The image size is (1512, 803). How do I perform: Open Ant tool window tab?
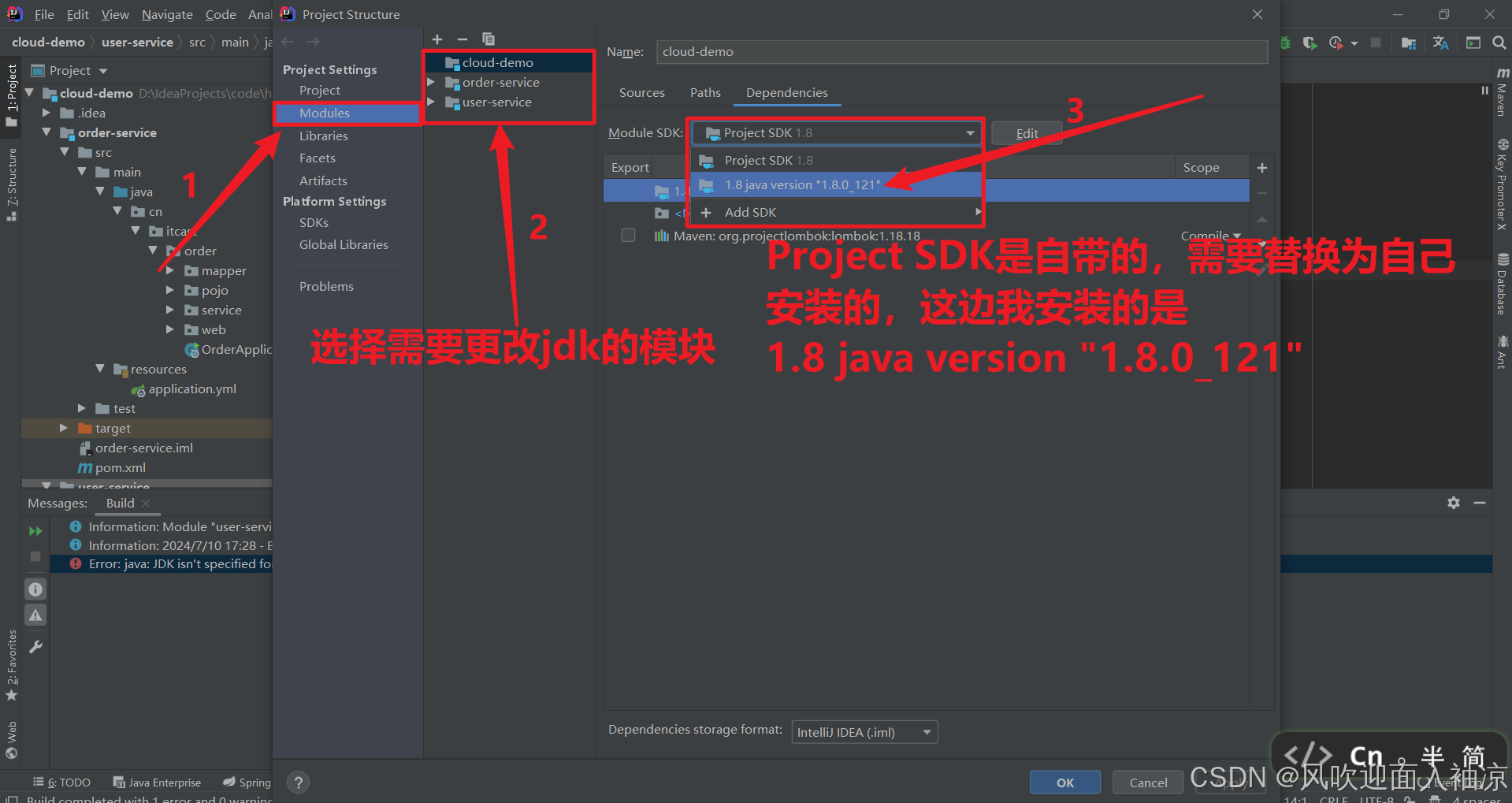[1503, 351]
